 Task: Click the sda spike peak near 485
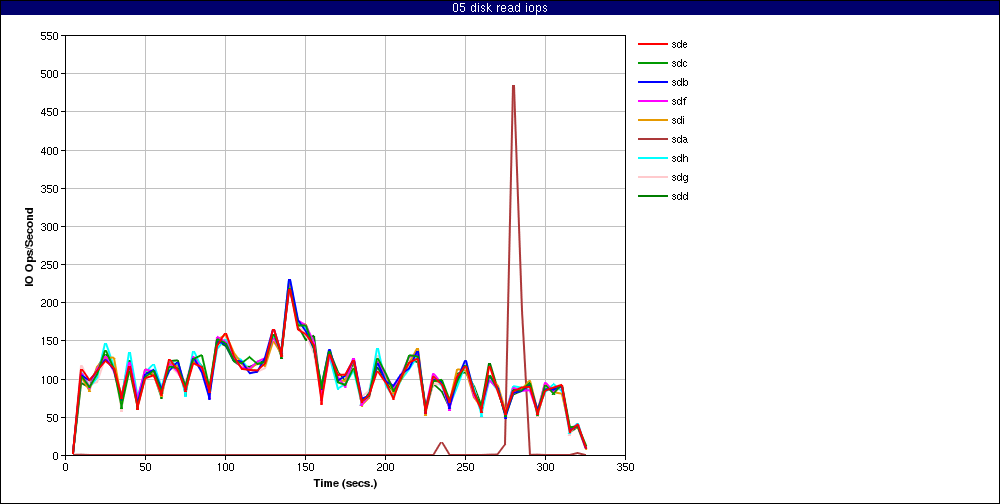pyautogui.click(x=513, y=85)
